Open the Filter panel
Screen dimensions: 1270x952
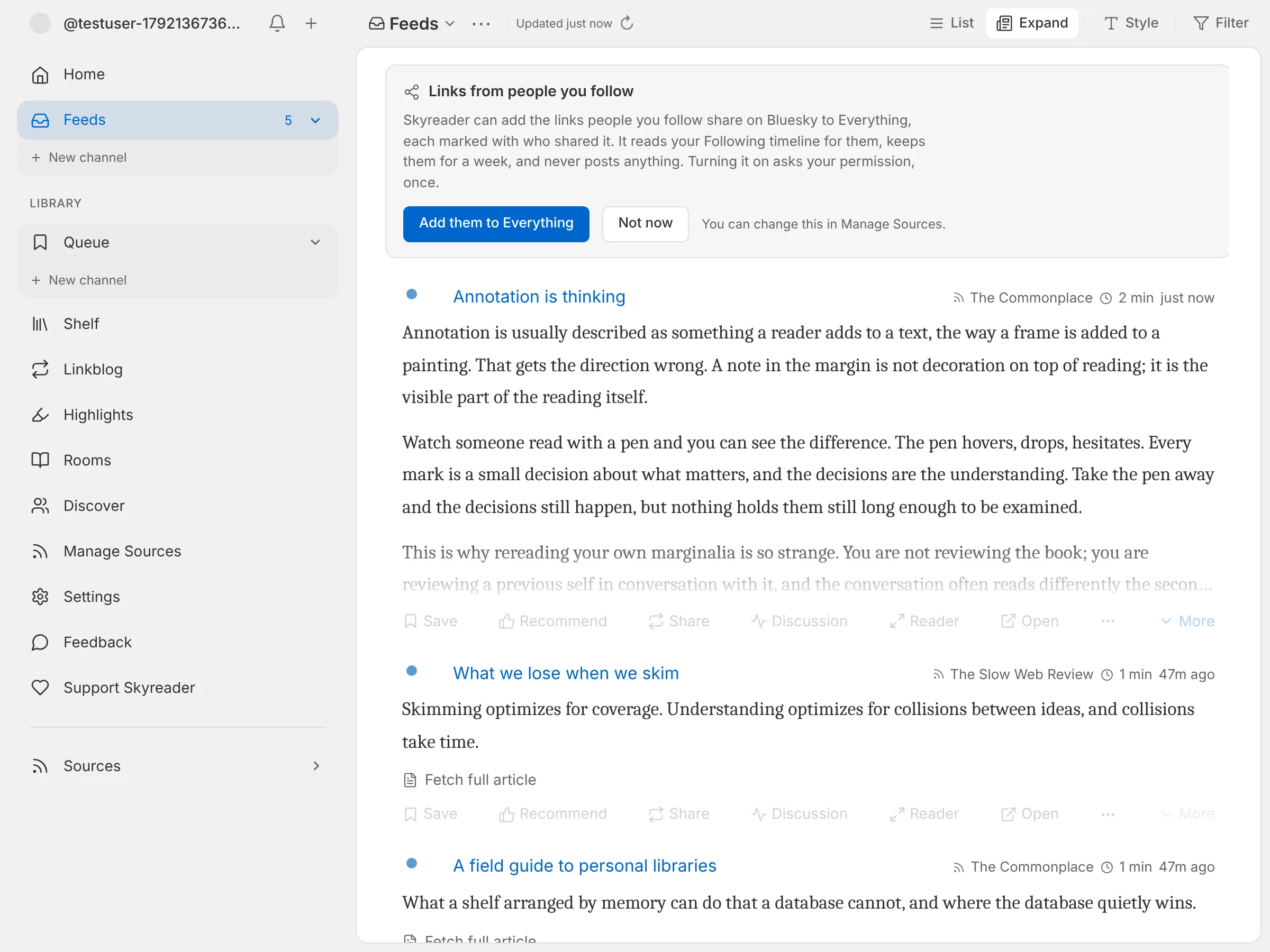1221,23
